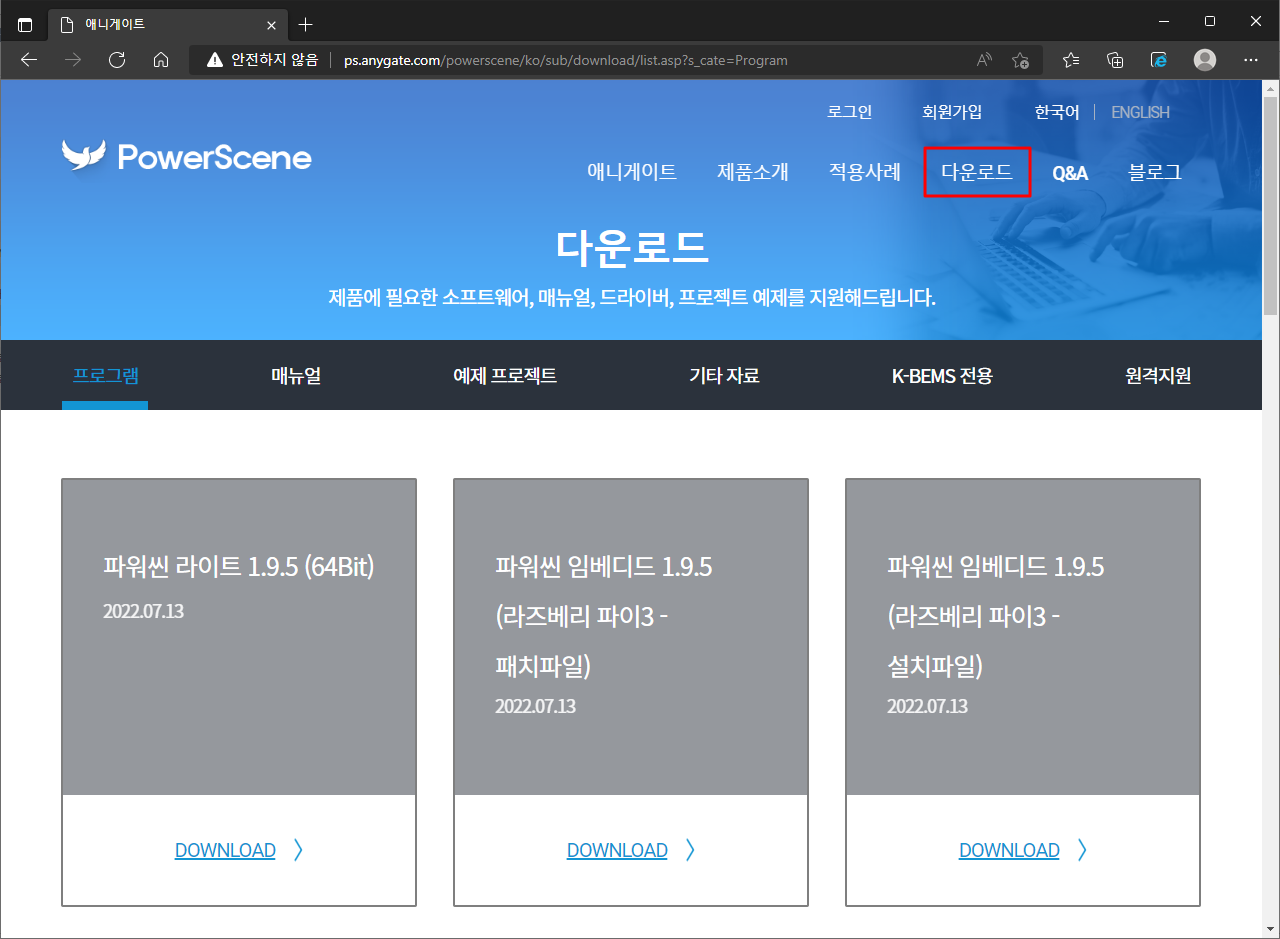Open the Collections icon
The image size is (1280, 939).
[x=1116, y=60]
